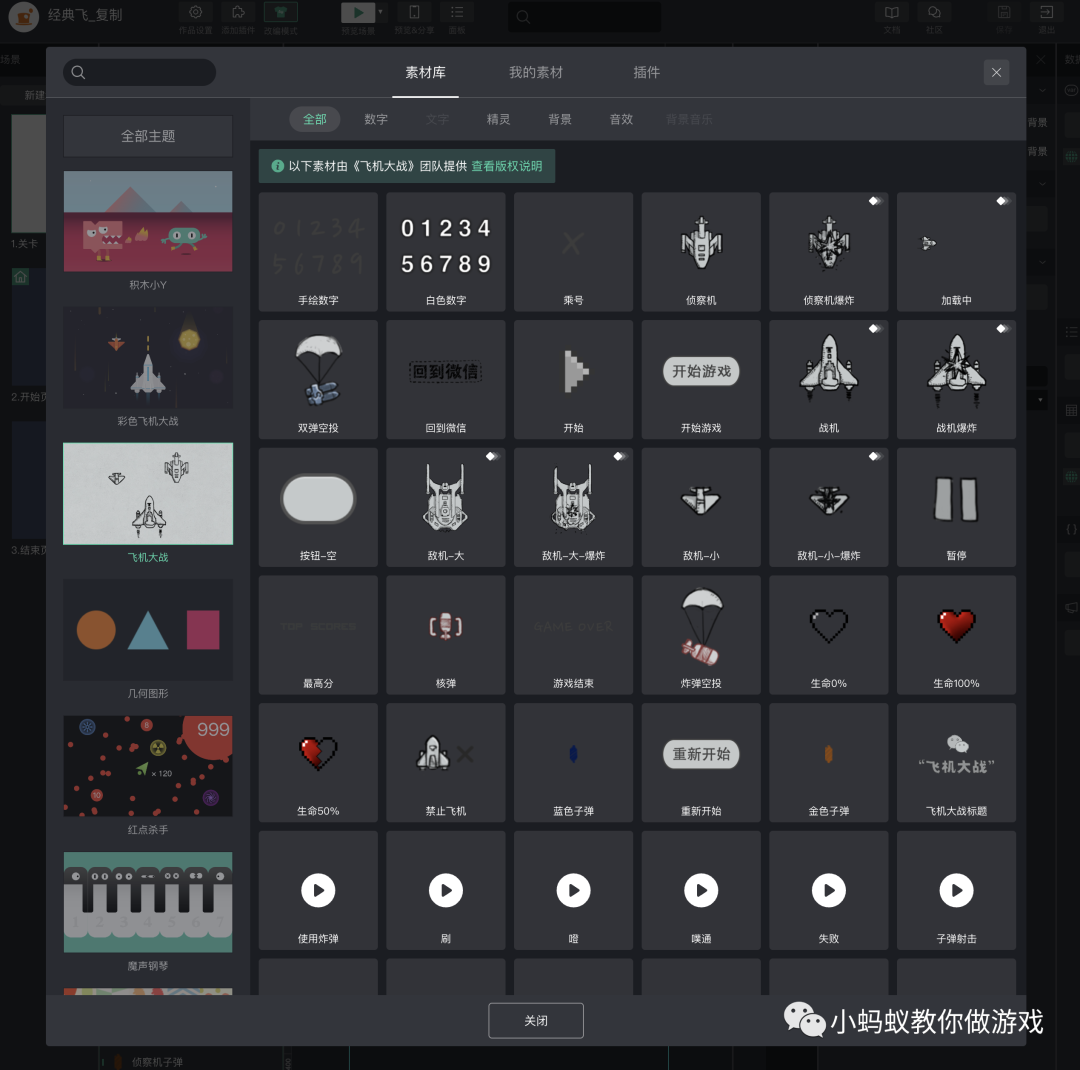Select the 加载中 loading sprite

[957, 251]
